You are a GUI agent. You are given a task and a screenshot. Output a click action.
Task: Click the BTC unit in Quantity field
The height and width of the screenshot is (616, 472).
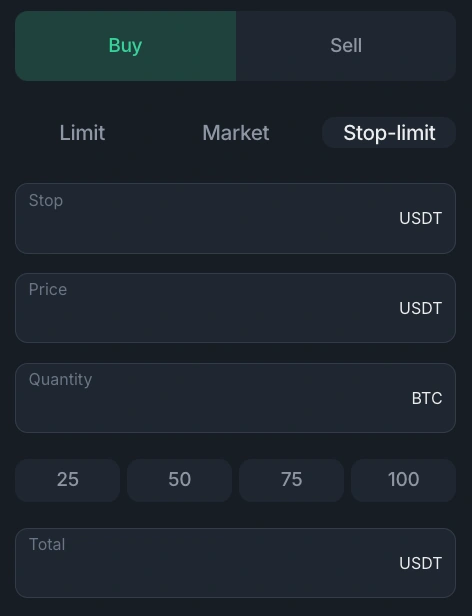pyautogui.click(x=427, y=398)
